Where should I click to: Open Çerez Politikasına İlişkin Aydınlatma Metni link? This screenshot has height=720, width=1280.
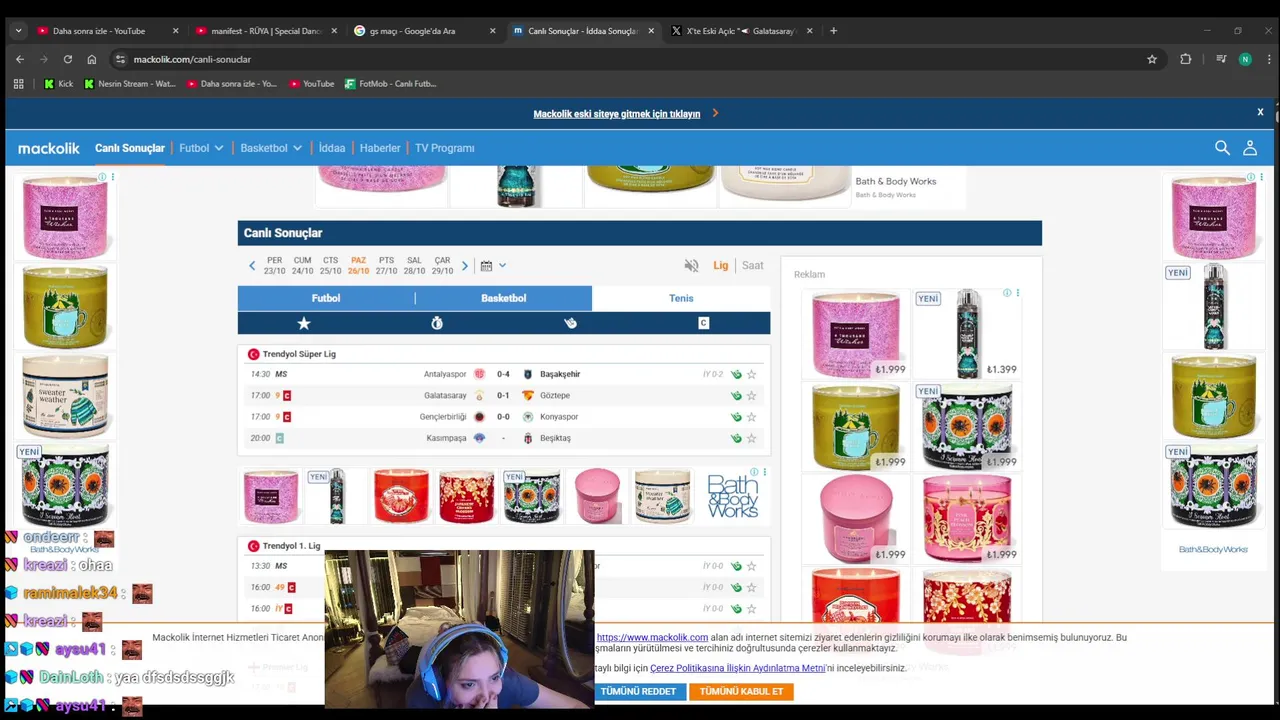(738, 668)
